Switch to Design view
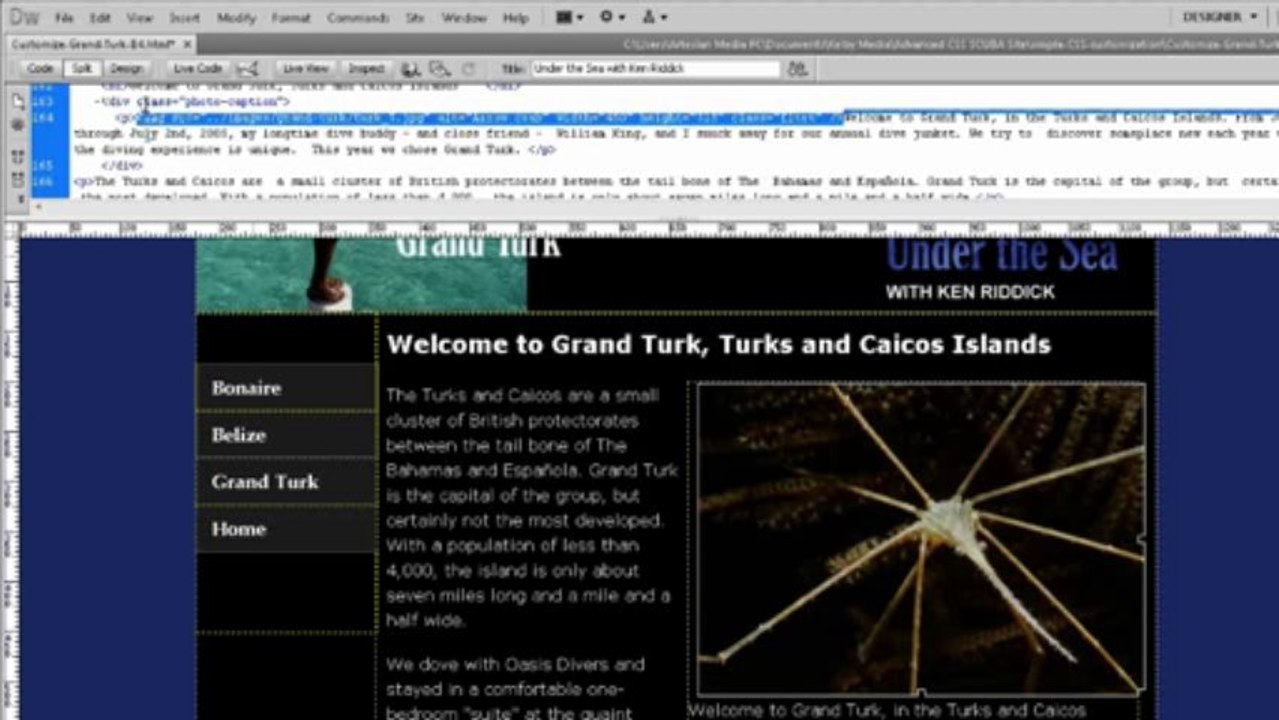This screenshot has width=1279, height=720. [126, 69]
